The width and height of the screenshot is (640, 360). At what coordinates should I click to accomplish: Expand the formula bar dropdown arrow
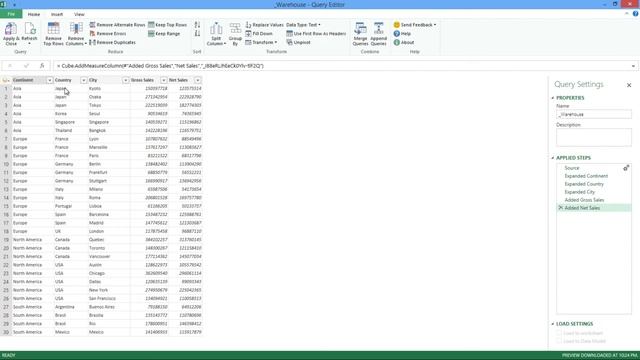tap(633, 66)
